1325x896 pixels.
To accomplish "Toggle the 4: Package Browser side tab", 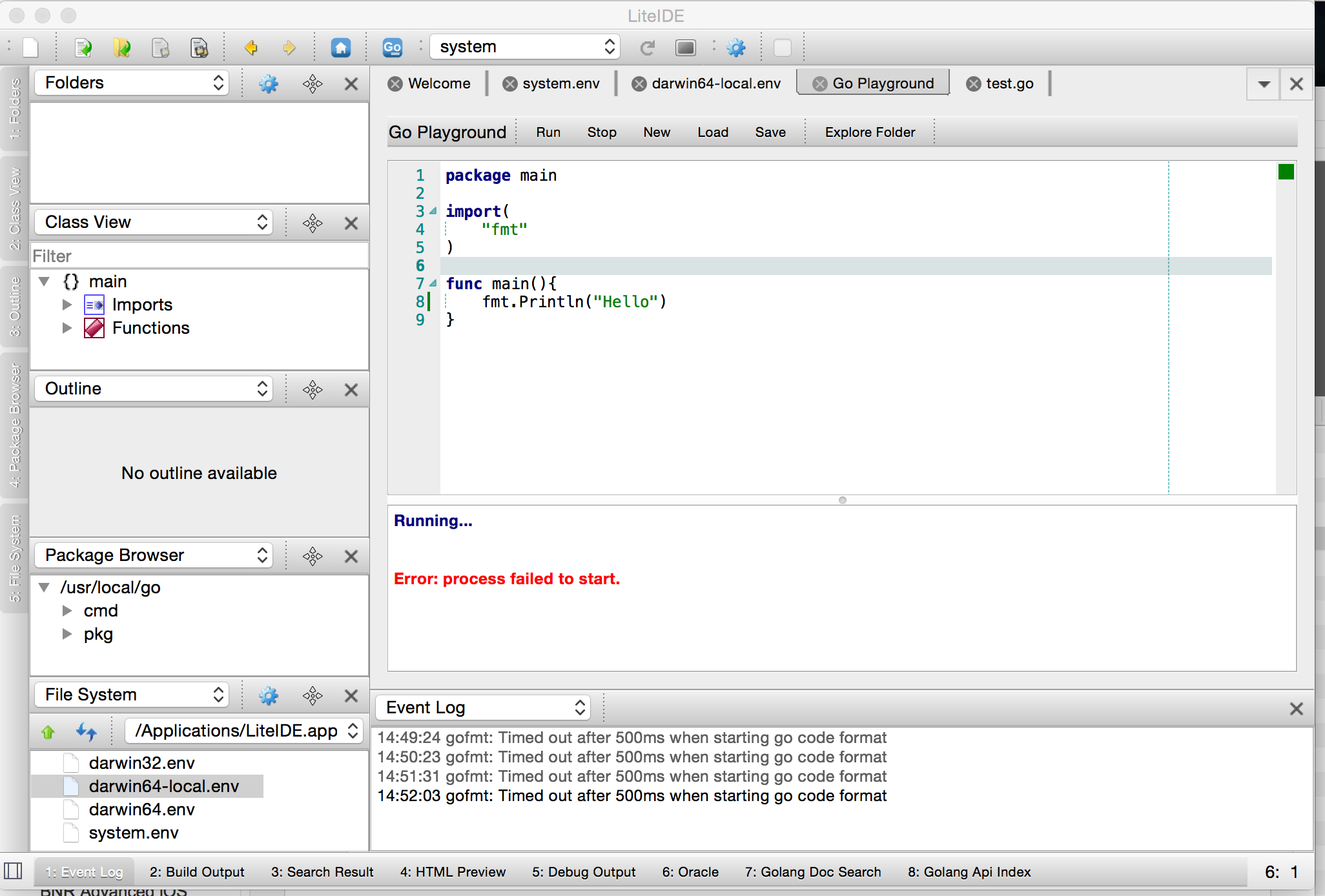I will (x=14, y=426).
